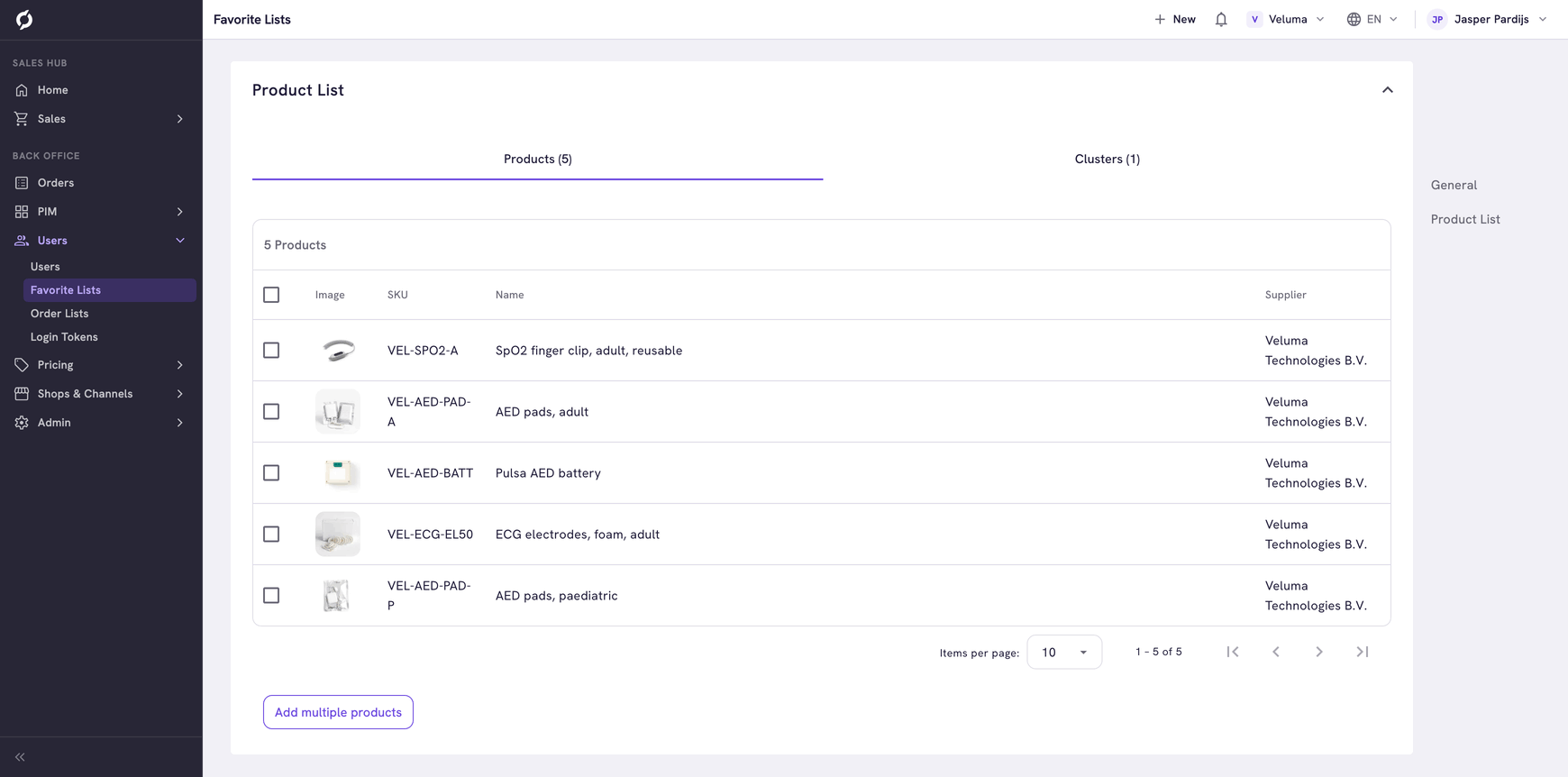Click the JP user avatar
The image size is (1568, 777).
point(1437,19)
